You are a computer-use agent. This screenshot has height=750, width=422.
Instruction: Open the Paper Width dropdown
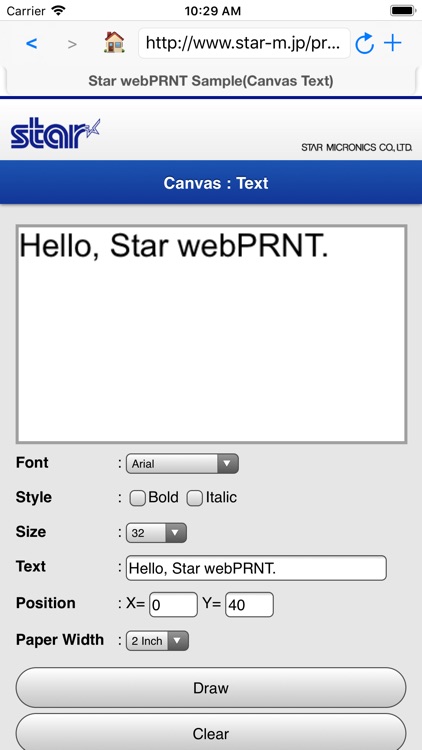coord(157,641)
